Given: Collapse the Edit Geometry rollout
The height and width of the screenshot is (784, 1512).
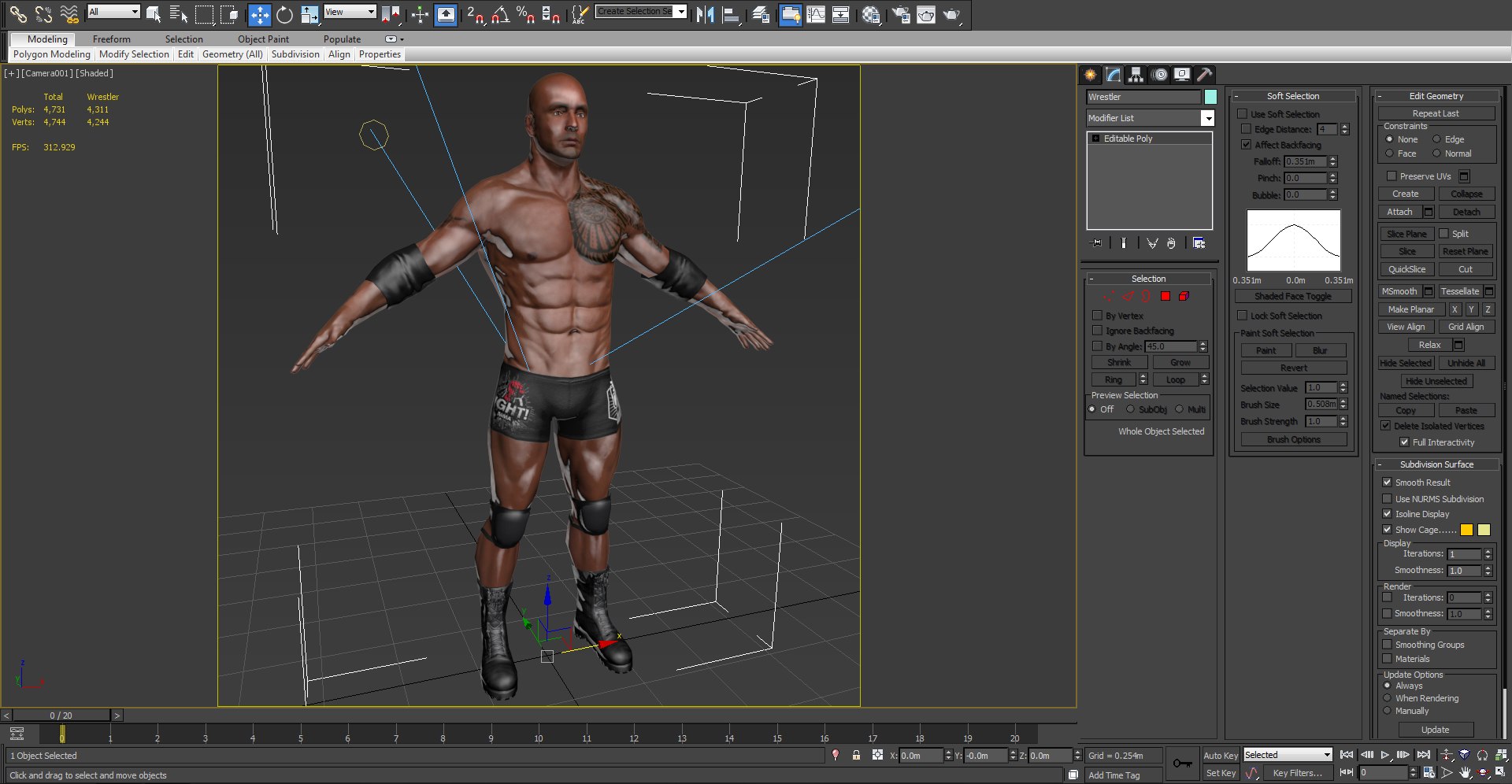Looking at the screenshot, I should click(1380, 96).
